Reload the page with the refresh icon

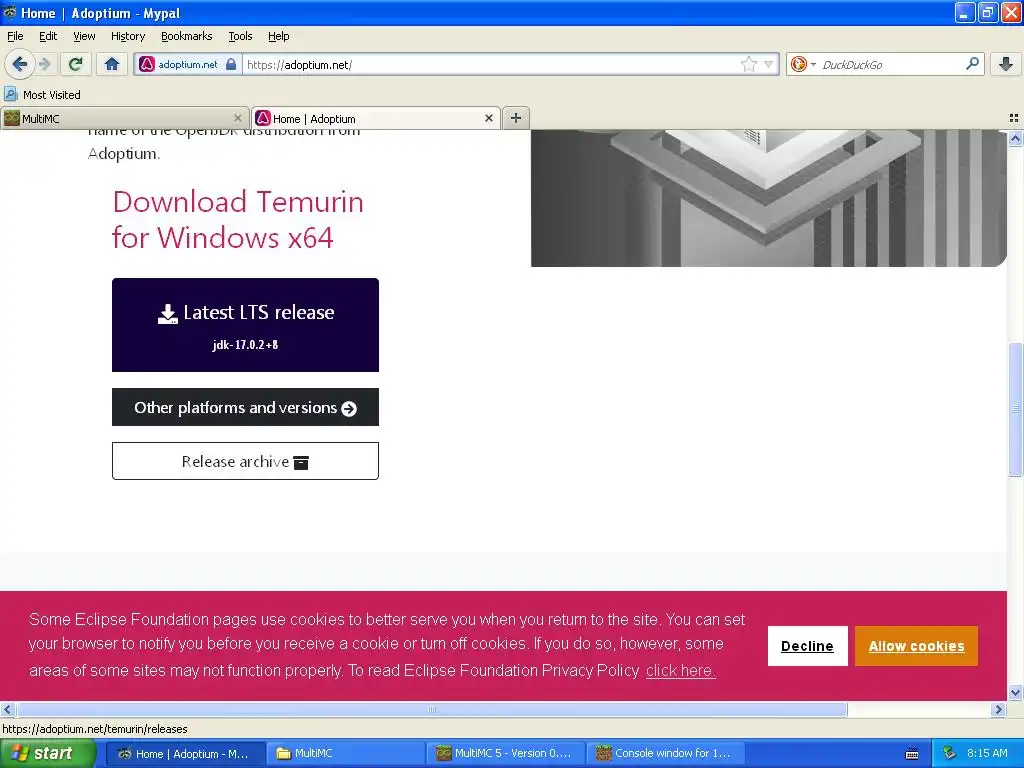point(76,64)
